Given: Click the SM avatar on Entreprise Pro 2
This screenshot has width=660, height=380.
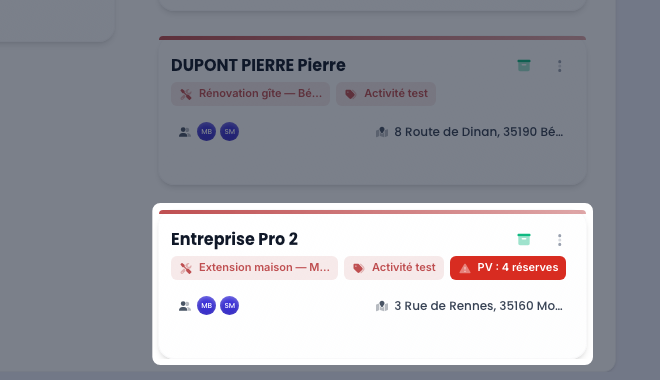Looking at the screenshot, I should [229, 306].
